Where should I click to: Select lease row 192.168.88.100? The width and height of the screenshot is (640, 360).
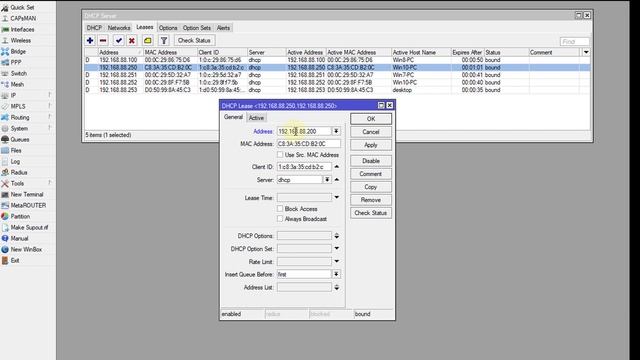(x=337, y=60)
